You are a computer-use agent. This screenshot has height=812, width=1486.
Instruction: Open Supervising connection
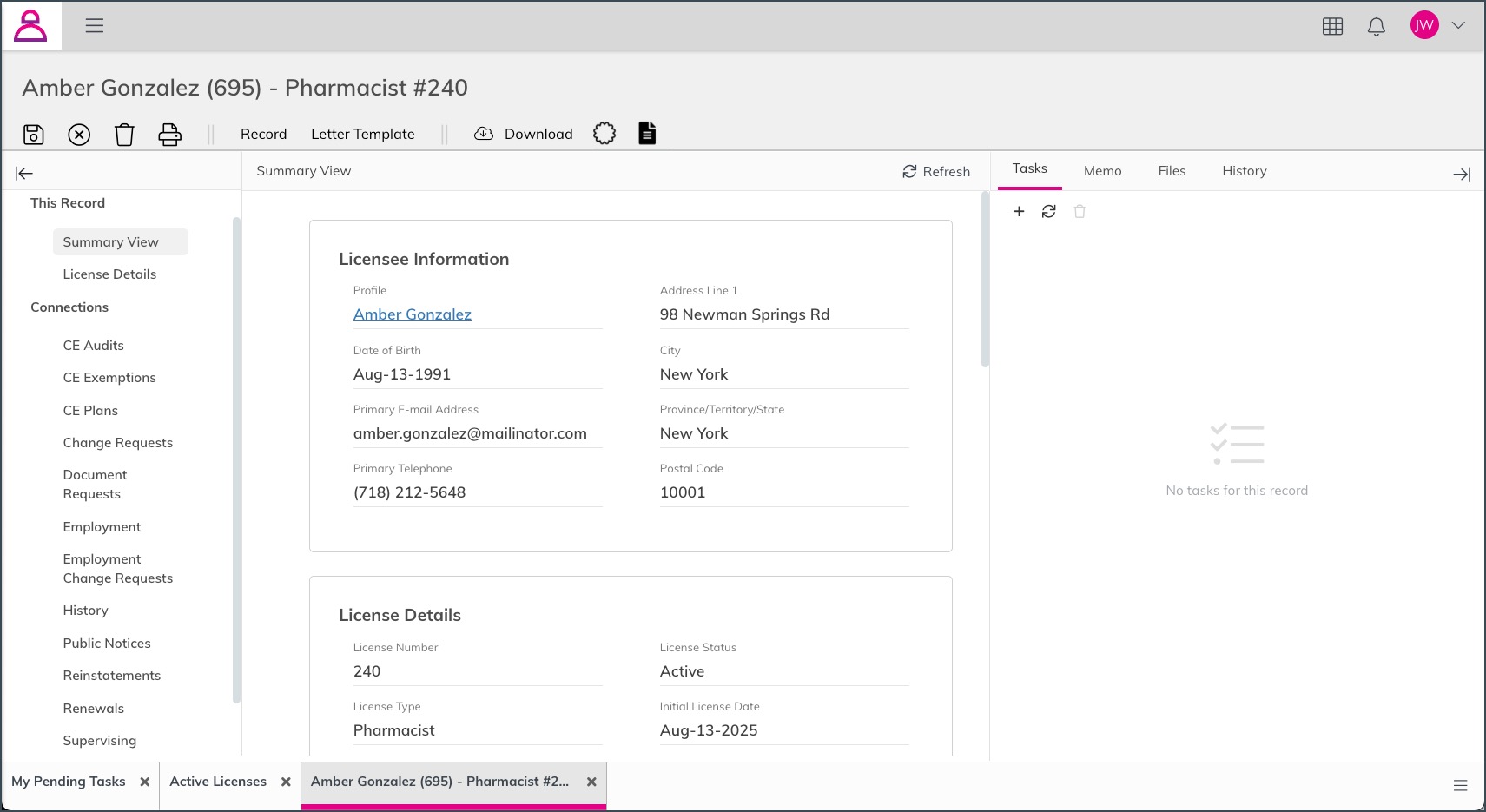click(99, 740)
